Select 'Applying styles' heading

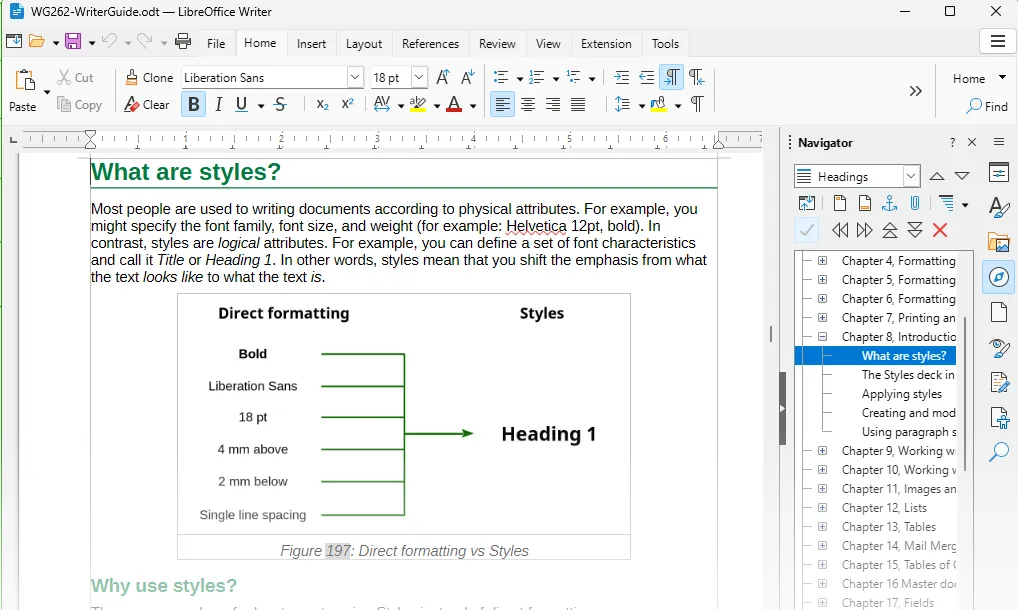(901, 394)
